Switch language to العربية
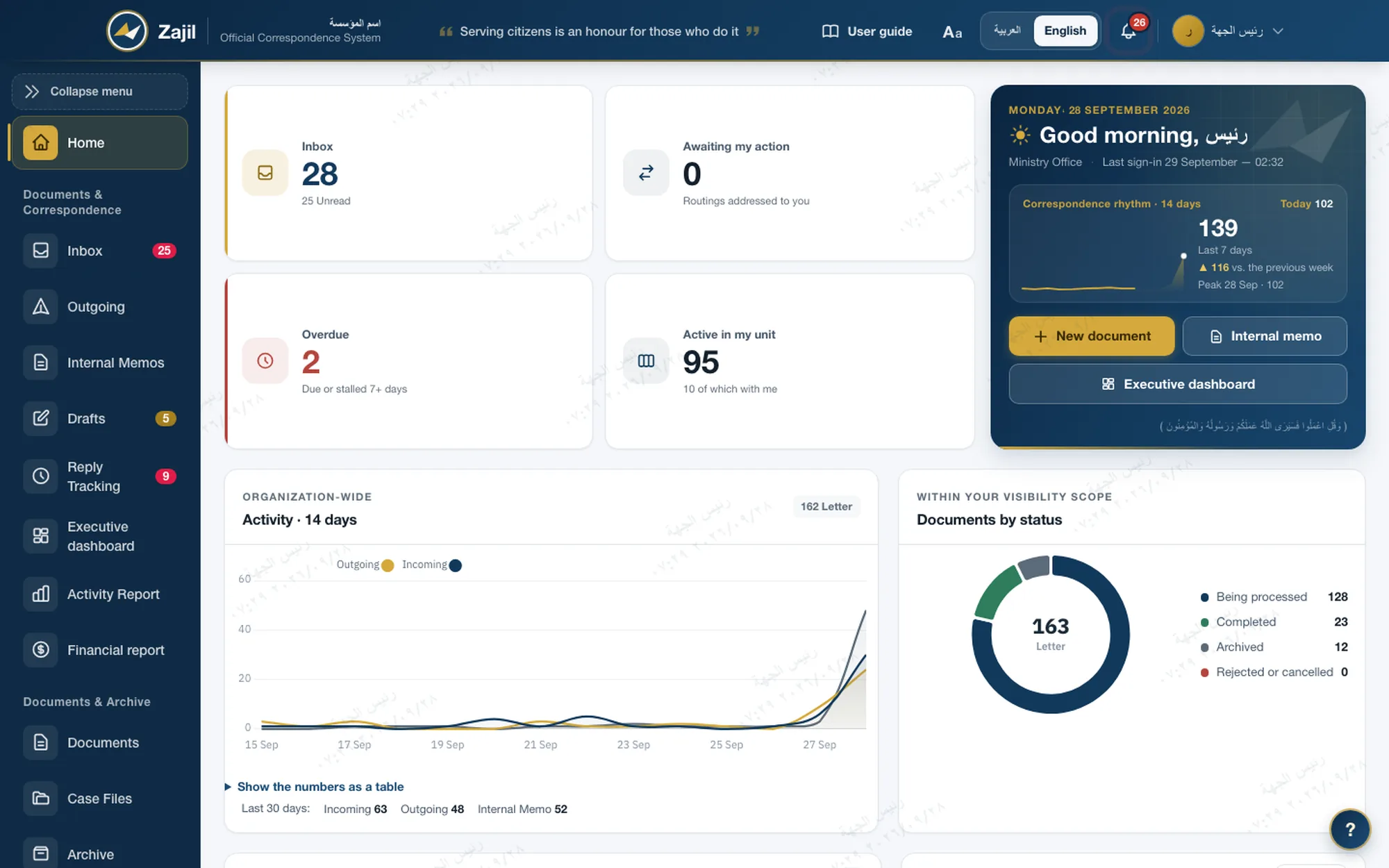The image size is (1389, 868). tap(1007, 31)
